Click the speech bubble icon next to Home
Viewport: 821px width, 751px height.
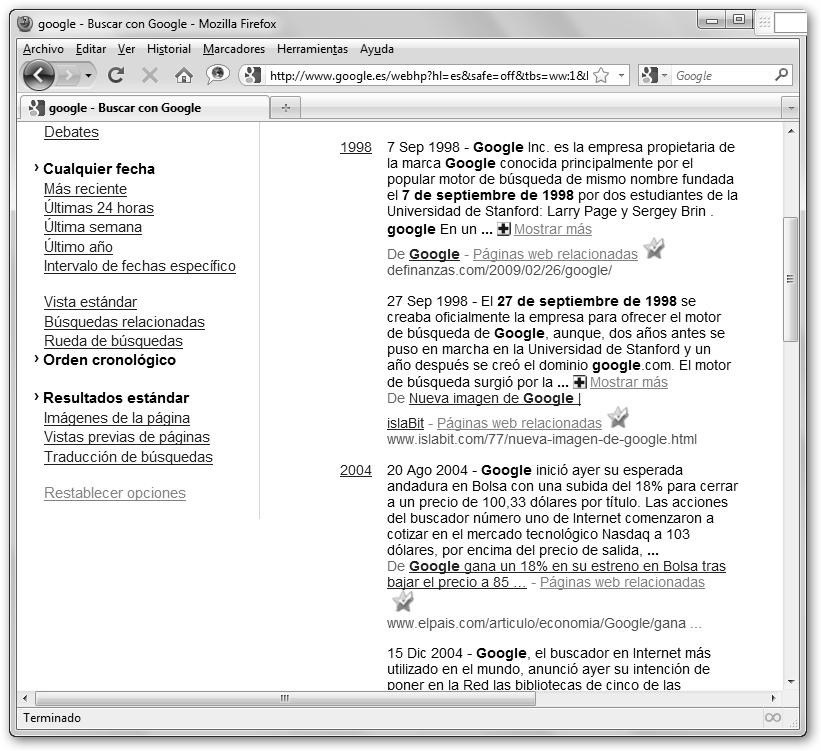[x=217, y=75]
